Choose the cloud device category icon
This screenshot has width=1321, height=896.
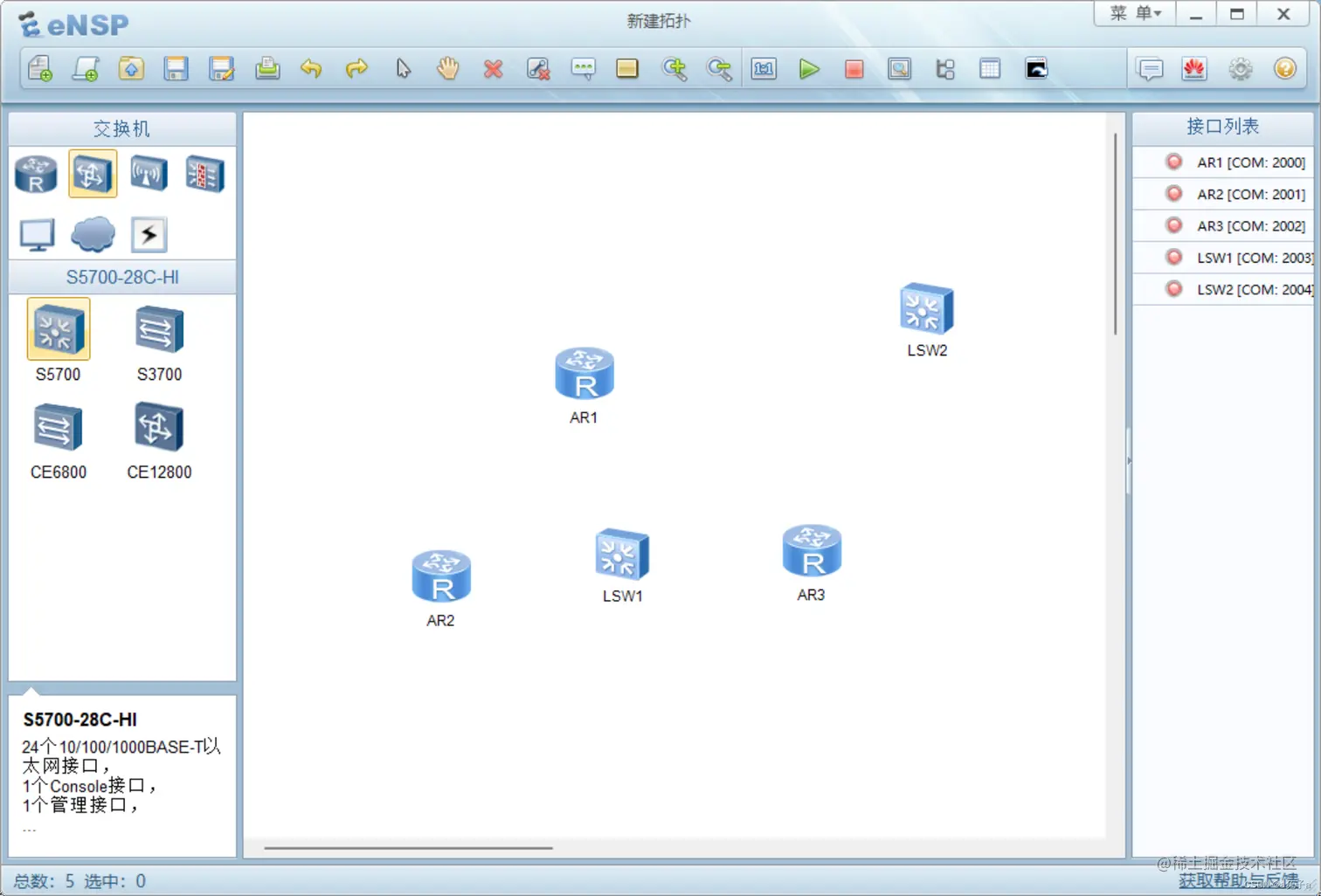(x=93, y=234)
